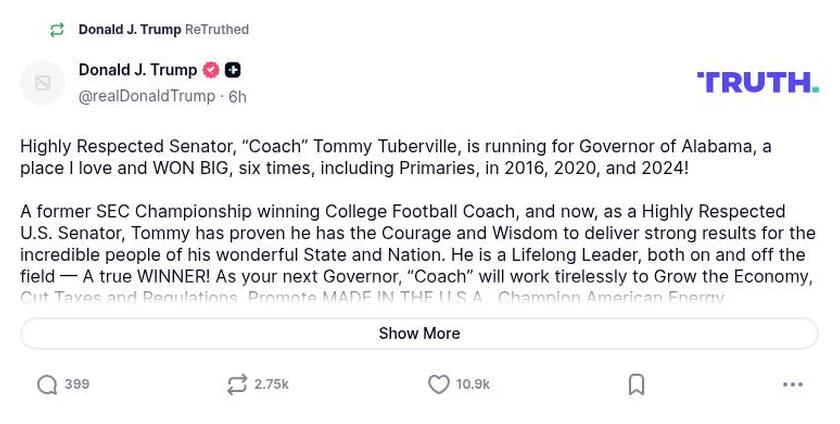
Task: Open the @realDonaldTrump handle
Action: click(147, 97)
